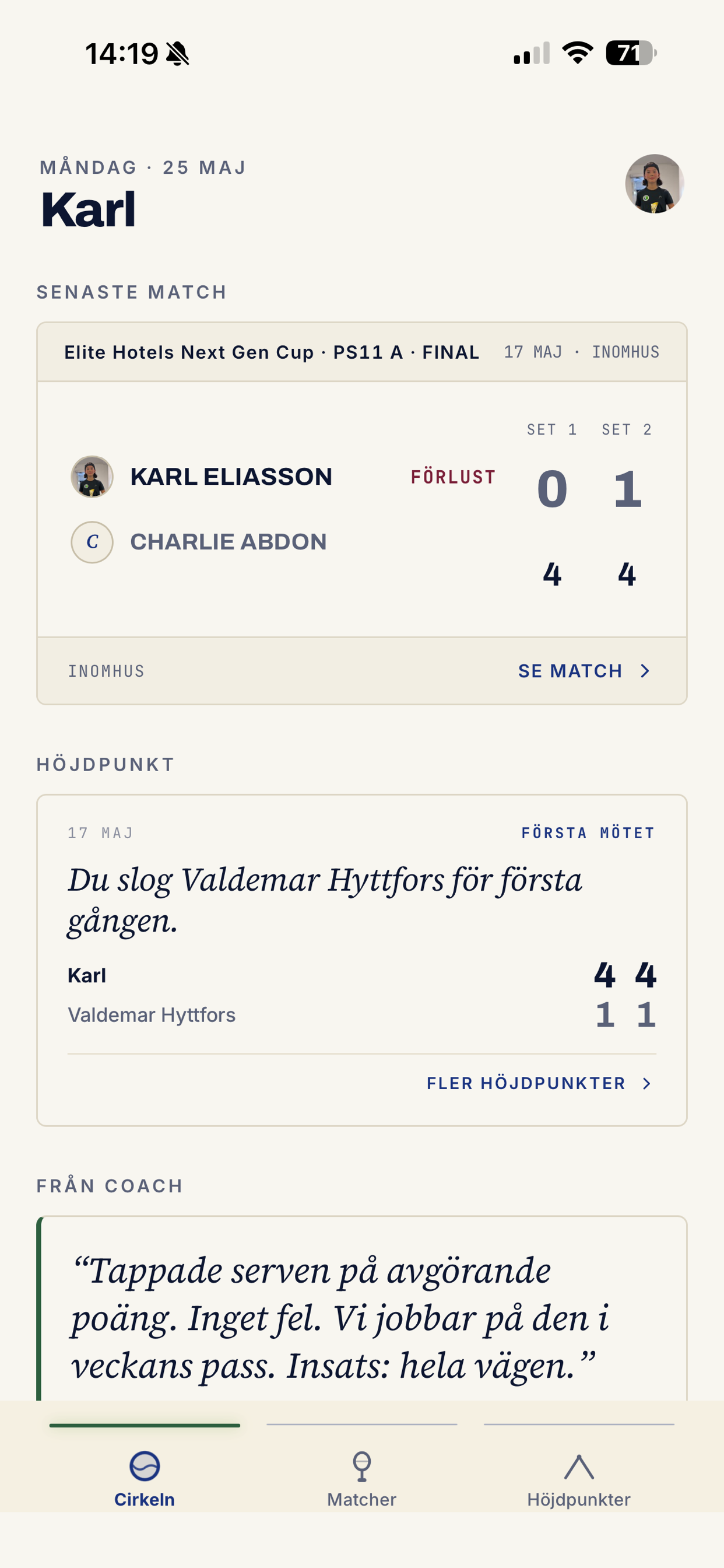
Task: Tap the FLER HÖJDPUNKTER link
Action: pyautogui.click(x=526, y=1083)
